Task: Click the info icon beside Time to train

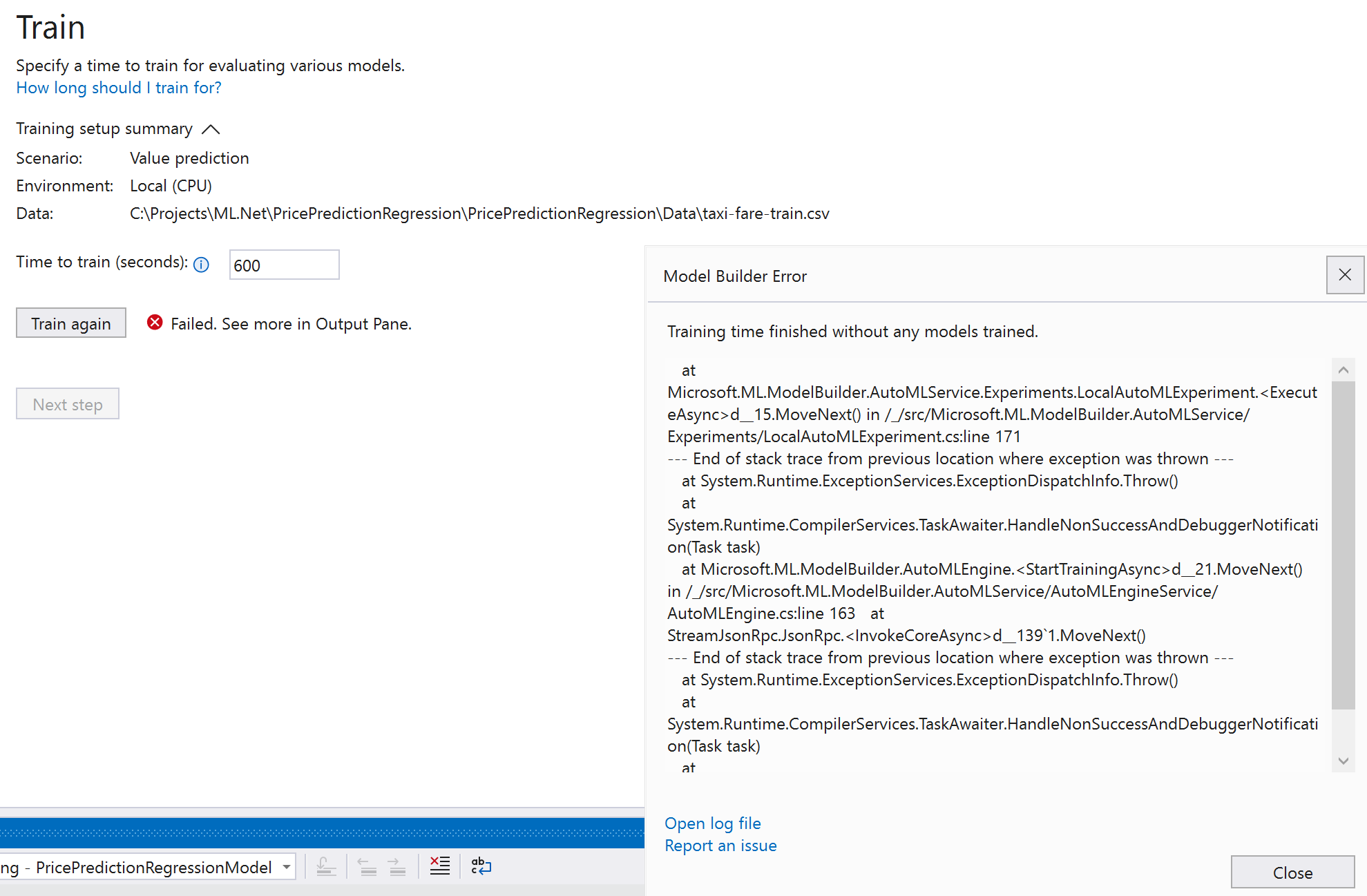Action: coord(201,265)
